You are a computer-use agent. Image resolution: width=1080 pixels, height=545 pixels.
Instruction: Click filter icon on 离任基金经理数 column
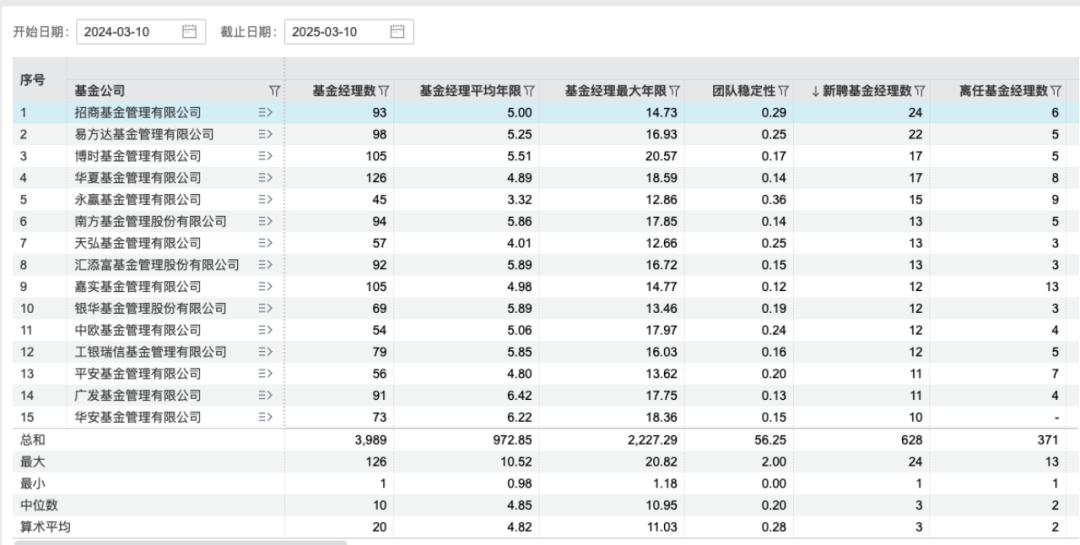(x=1056, y=91)
